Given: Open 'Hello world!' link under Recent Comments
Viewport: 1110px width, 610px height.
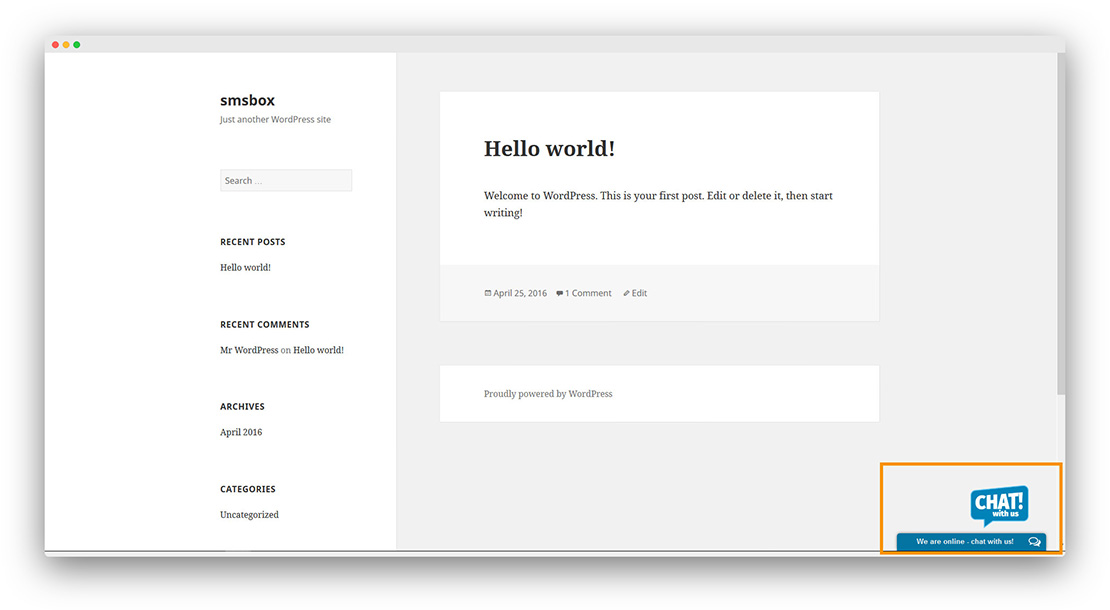Looking at the screenshot, I should click(319, 350).
